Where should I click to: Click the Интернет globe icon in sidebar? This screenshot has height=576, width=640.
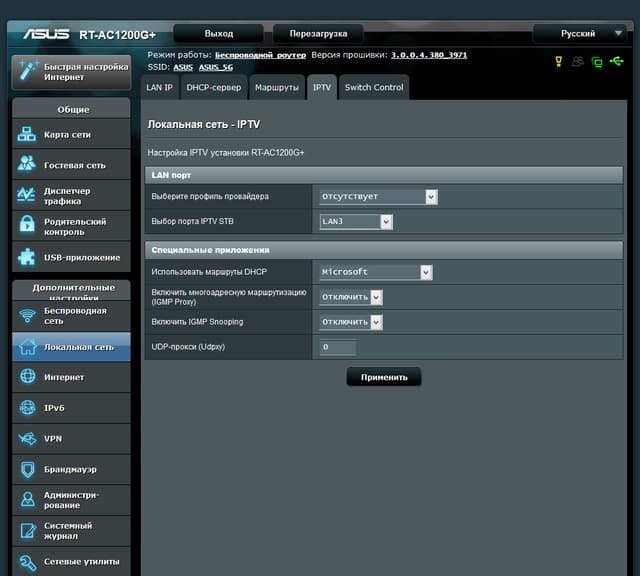click(28, 376)
